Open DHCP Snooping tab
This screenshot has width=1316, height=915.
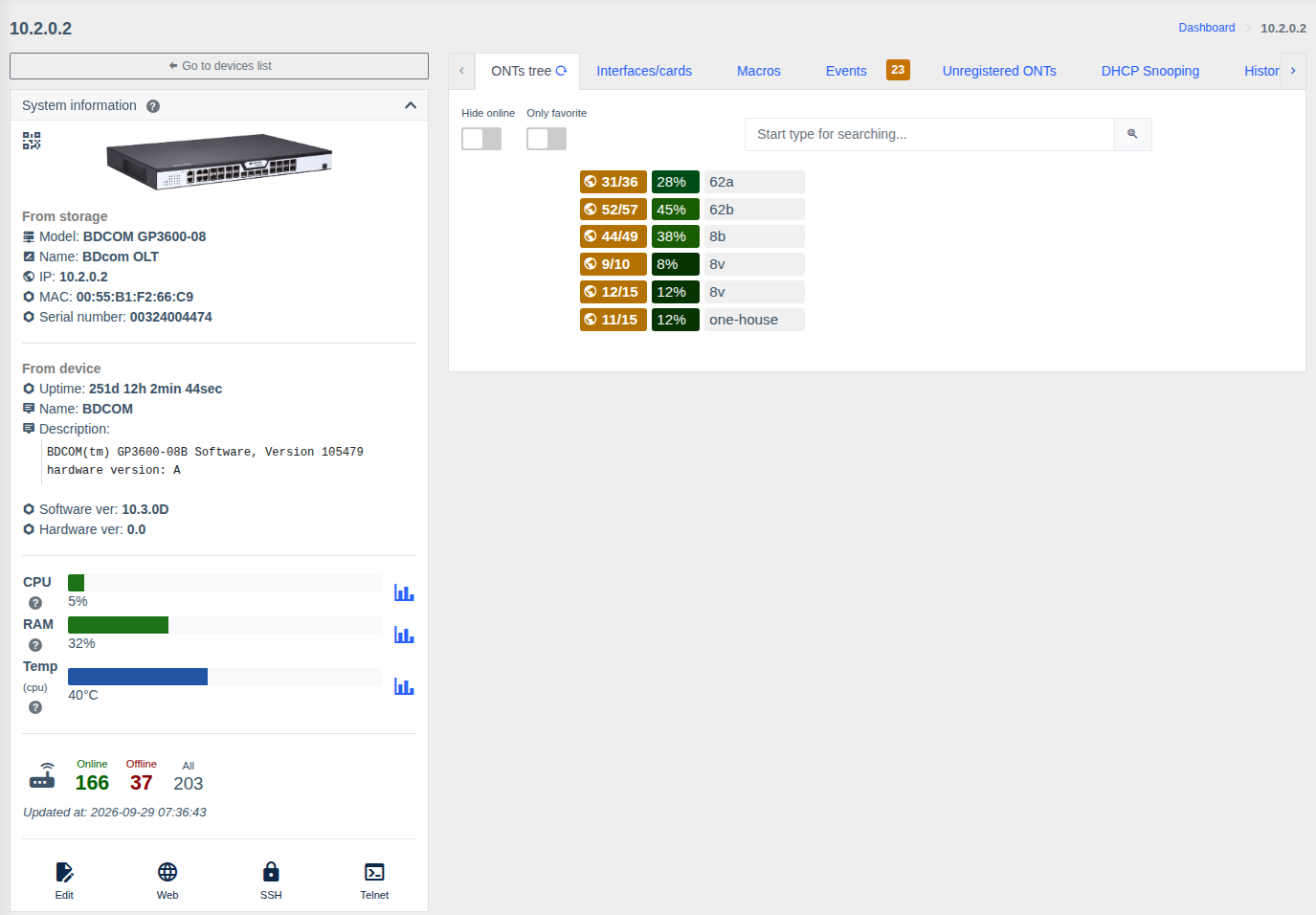point(1150,71)
